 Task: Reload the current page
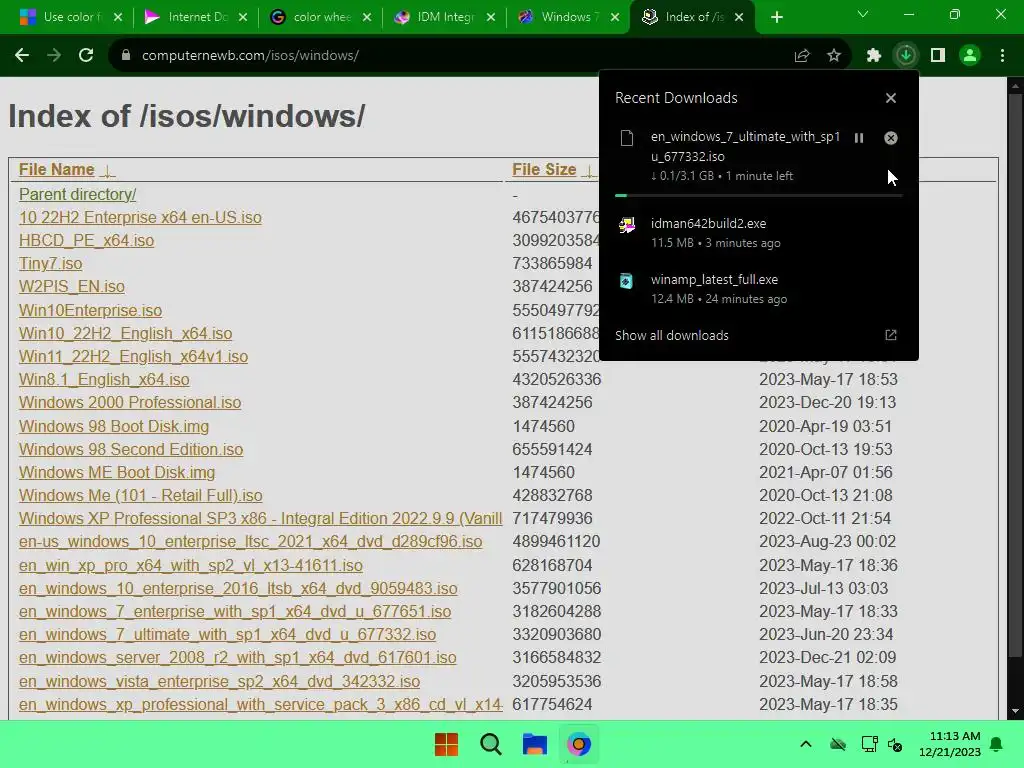[86, 56]
